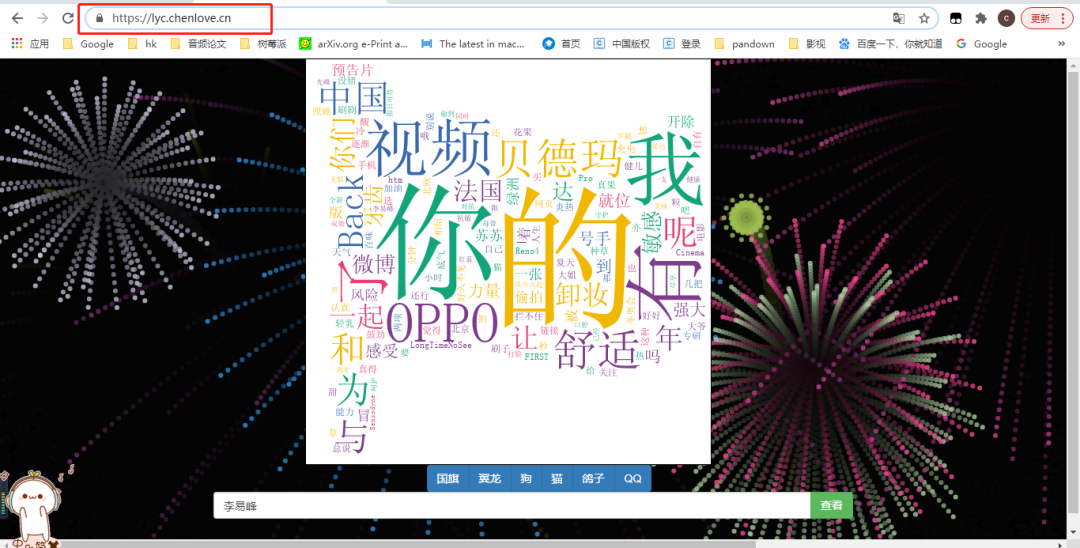The height and width of the screenshot is (548, 1080).
Task: Focus the address bar URL lyc.chenlove.cn
Action: pos(172,19)
